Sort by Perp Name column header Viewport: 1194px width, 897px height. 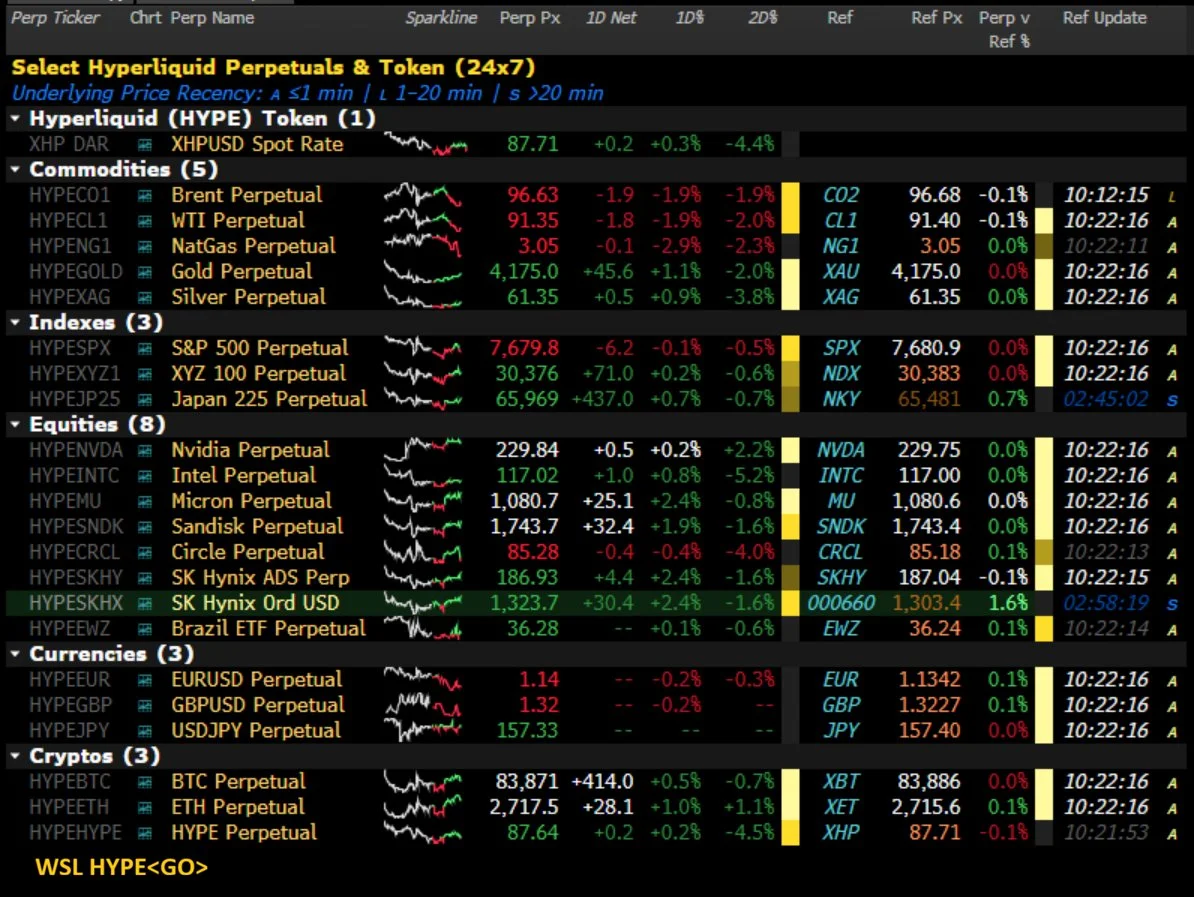click(x=212, y=18)
